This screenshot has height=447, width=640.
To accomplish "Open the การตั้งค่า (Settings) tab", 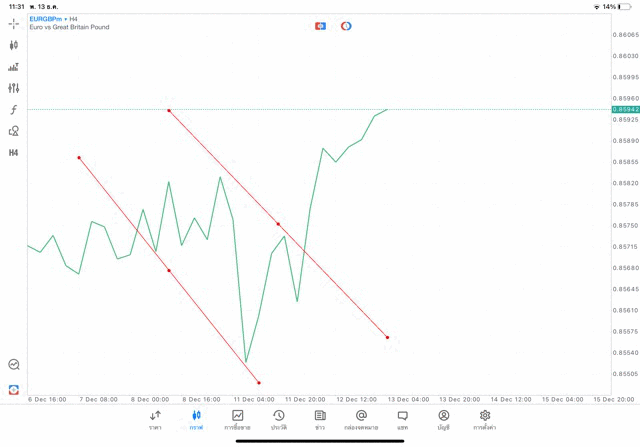I will coord(485,420).
